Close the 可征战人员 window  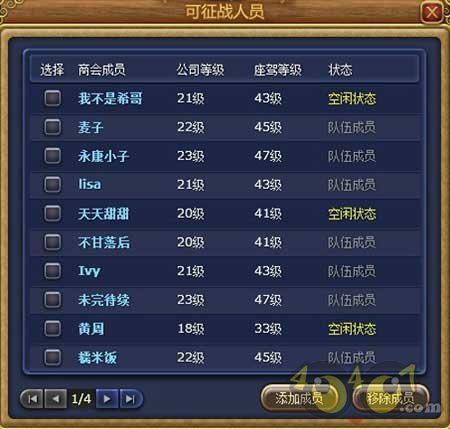(x=432, y=13)
